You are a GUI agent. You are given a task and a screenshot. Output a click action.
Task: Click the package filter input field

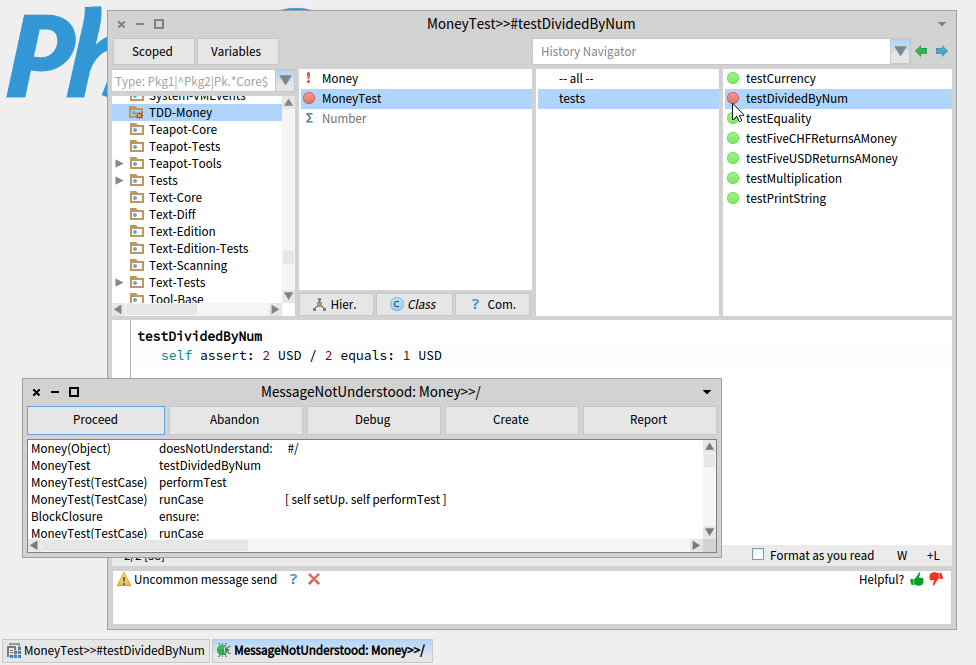tap(194, 81)
